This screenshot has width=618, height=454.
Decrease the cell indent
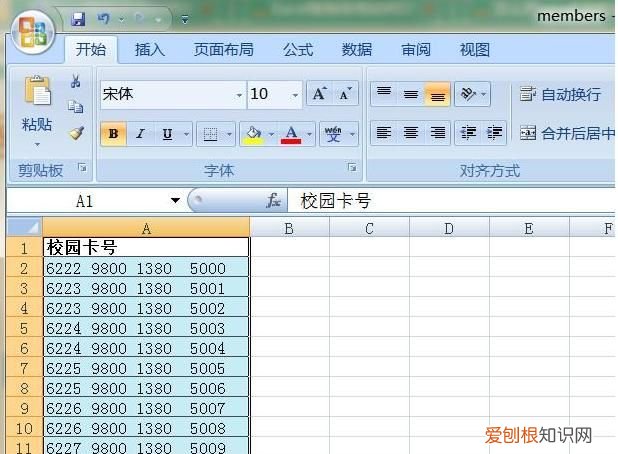pyautogui.click(x=468, y=133)
